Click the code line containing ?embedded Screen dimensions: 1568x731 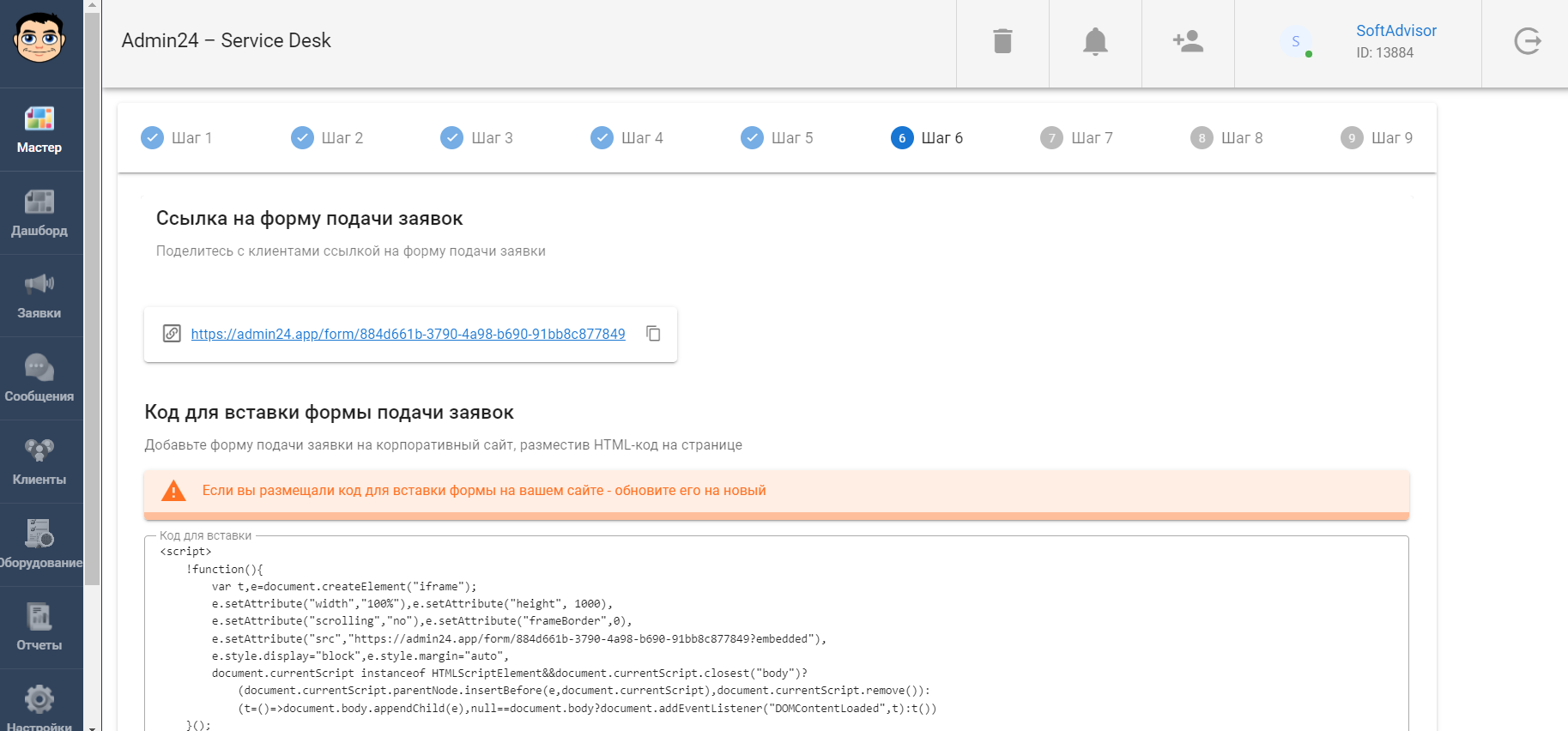point(519,639)
